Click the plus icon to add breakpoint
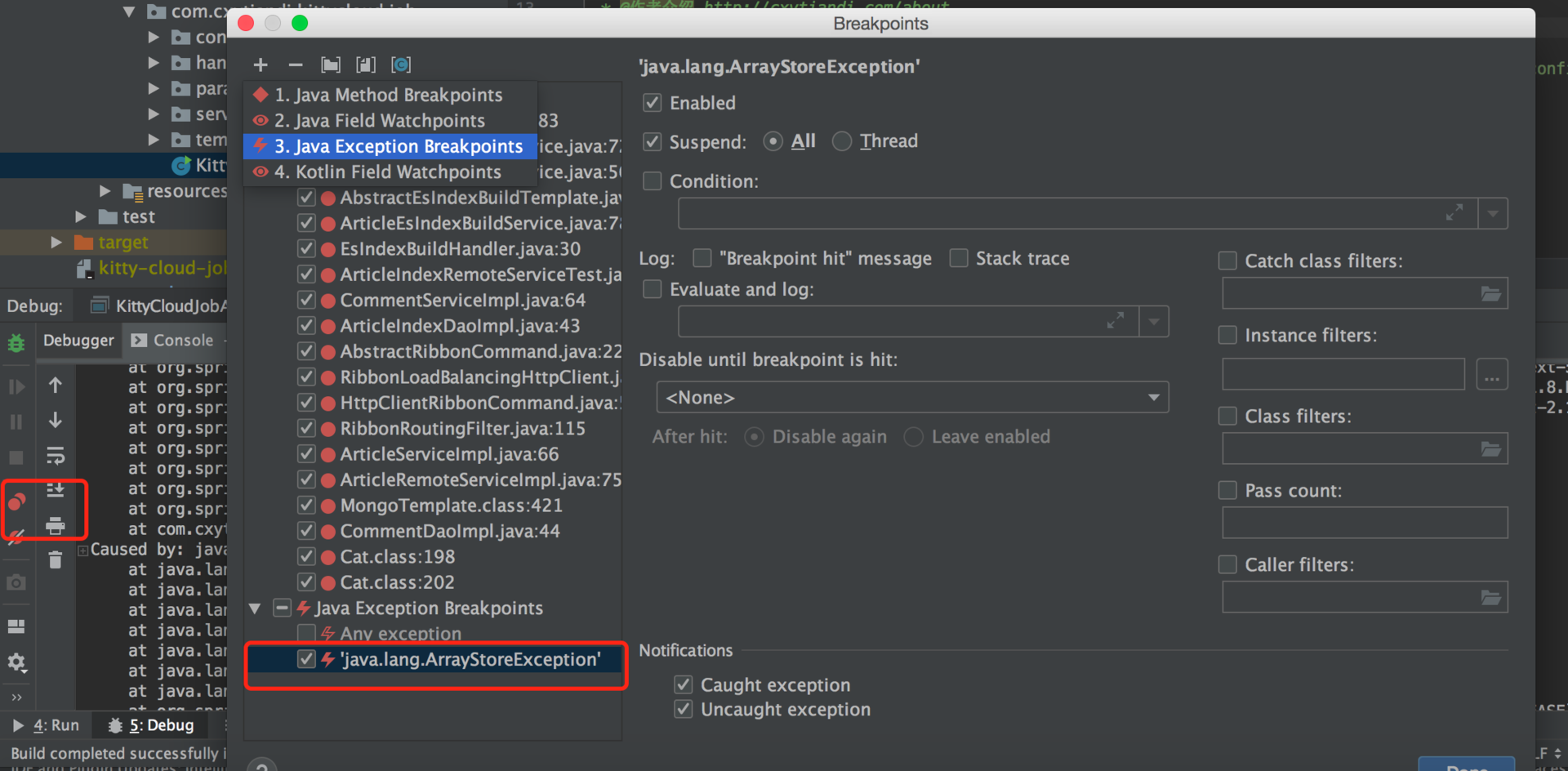1568x771 pixels. click(x=261, y=65)
